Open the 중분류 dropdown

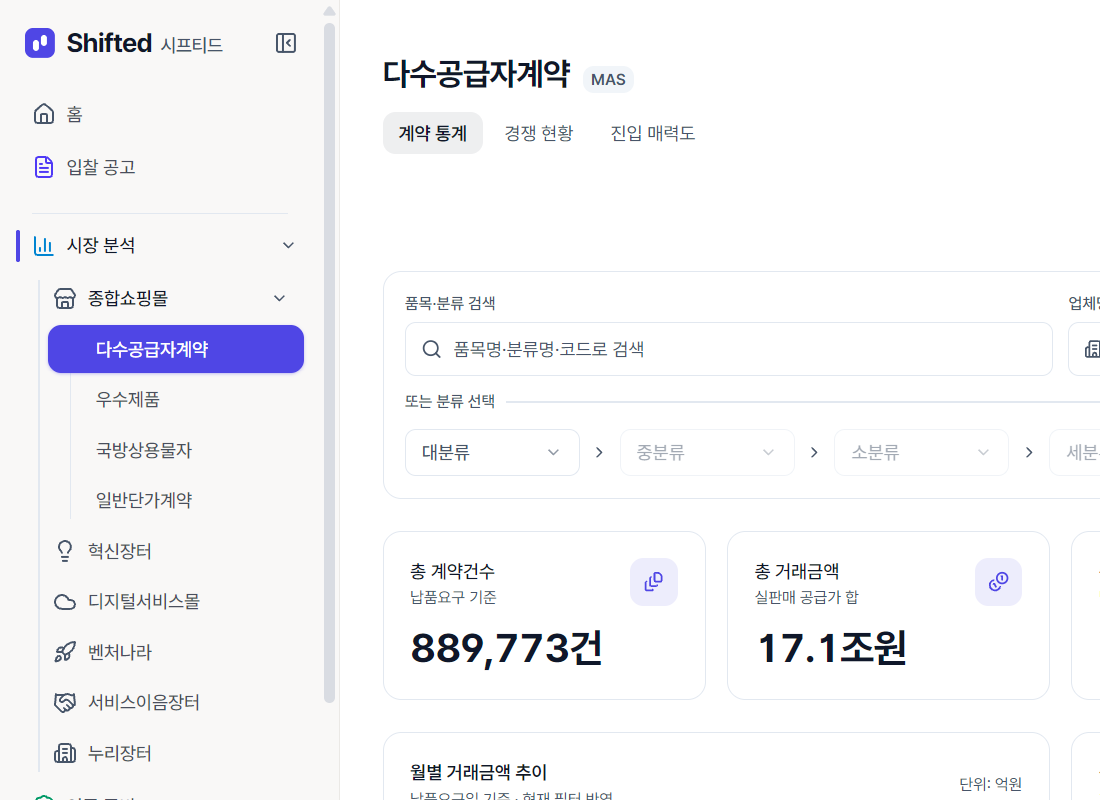pyautogui.click(x=707, y=453)
